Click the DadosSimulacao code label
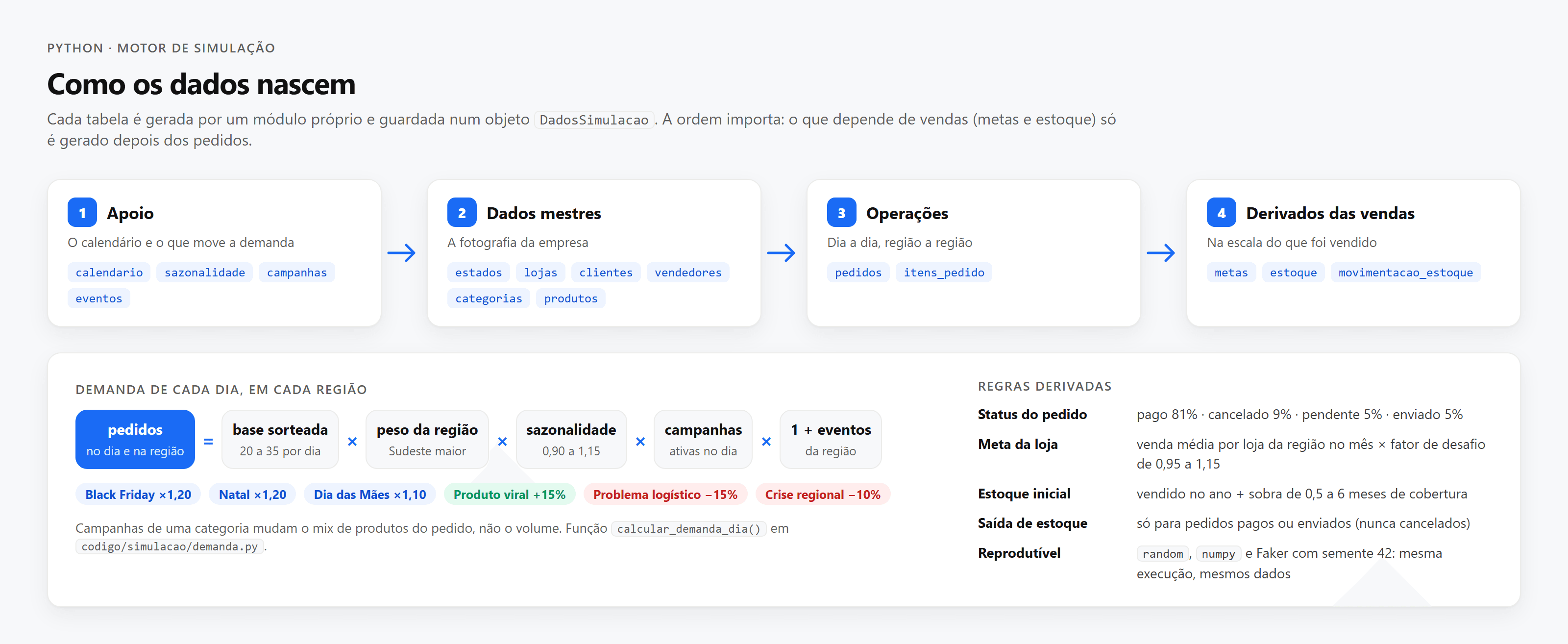 coord(594,120)
